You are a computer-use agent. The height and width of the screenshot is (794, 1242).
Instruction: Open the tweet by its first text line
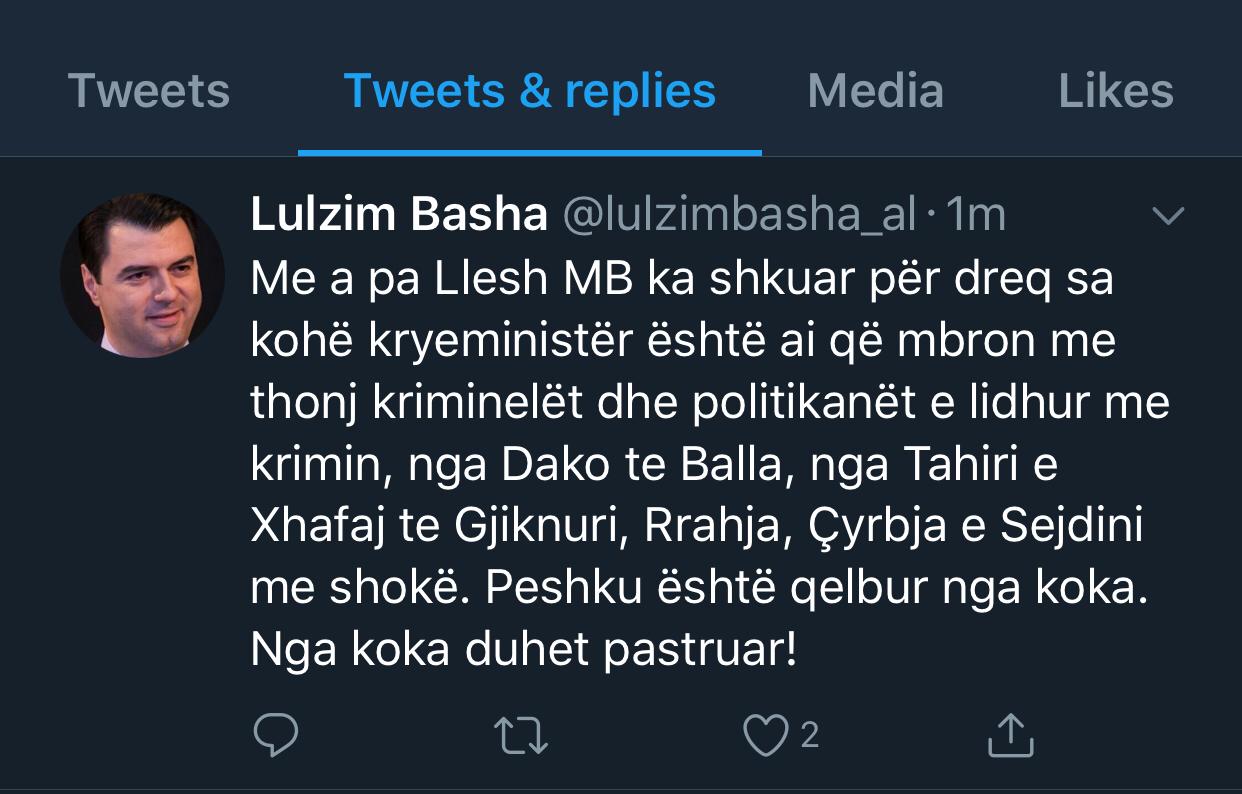pyautogui.click(x=680, y=280)
